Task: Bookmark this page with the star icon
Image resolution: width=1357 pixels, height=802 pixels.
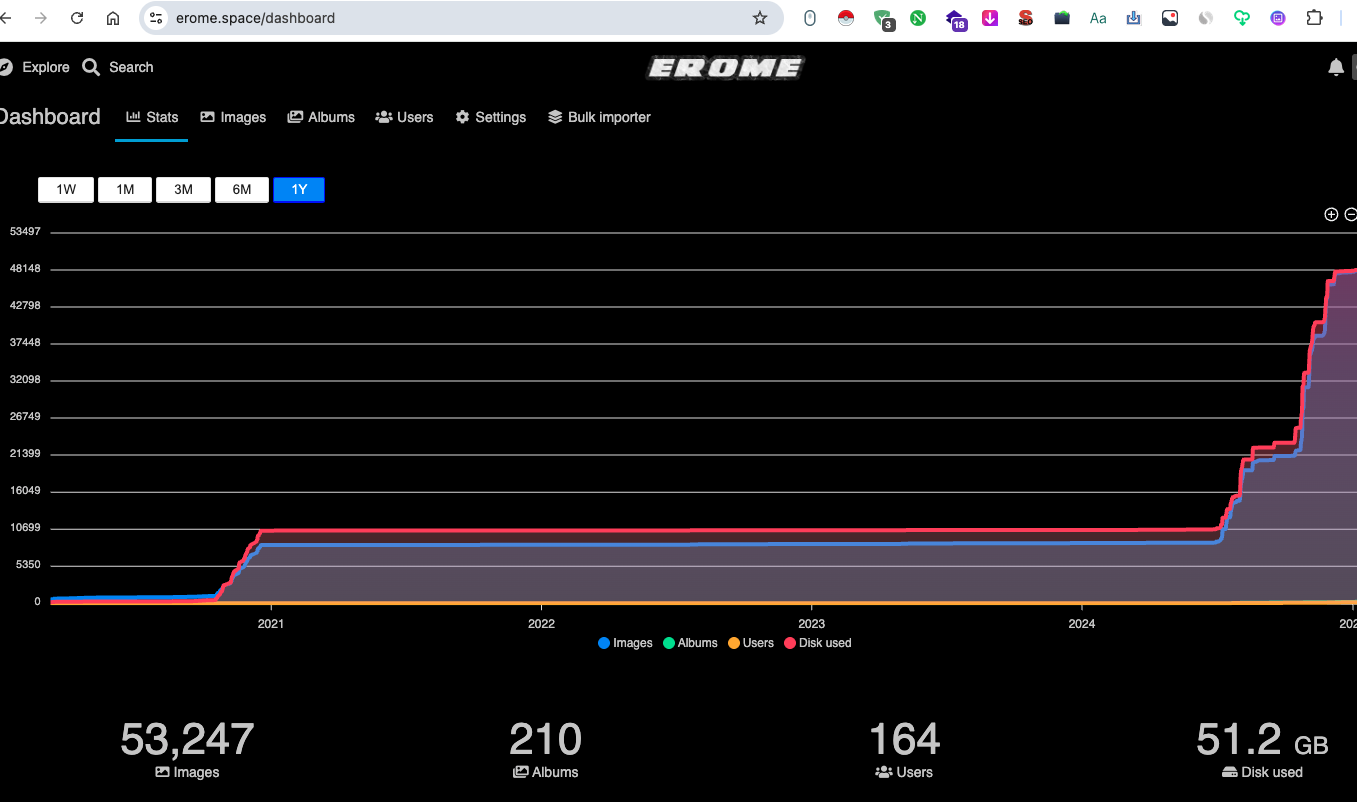Action: [x=760, y=18]
